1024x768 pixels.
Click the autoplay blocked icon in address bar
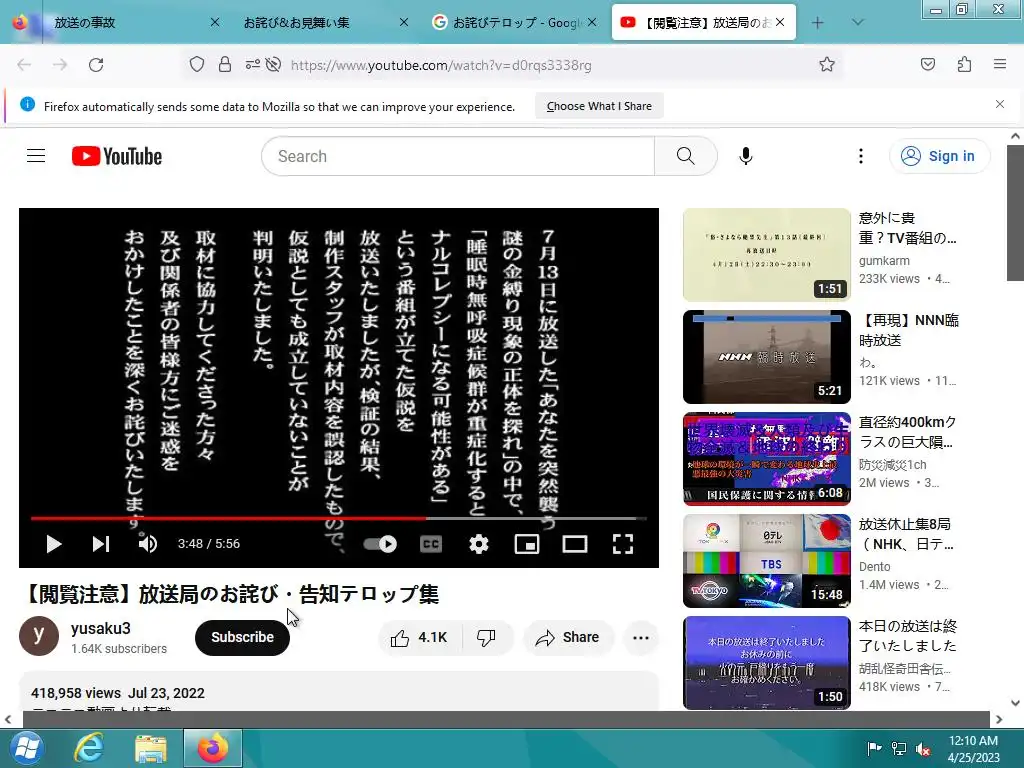click(x=274, y=65)
